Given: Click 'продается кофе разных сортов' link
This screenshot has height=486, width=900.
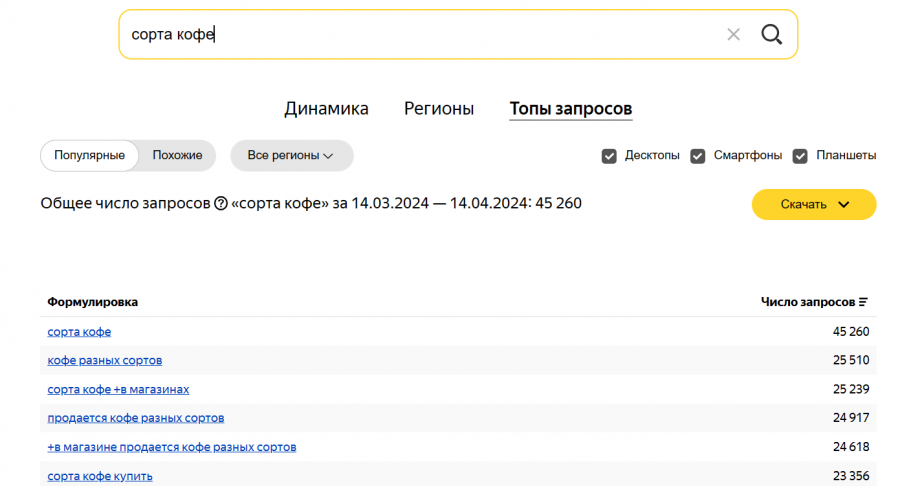Looking at the screenshot, I should 136,418.
